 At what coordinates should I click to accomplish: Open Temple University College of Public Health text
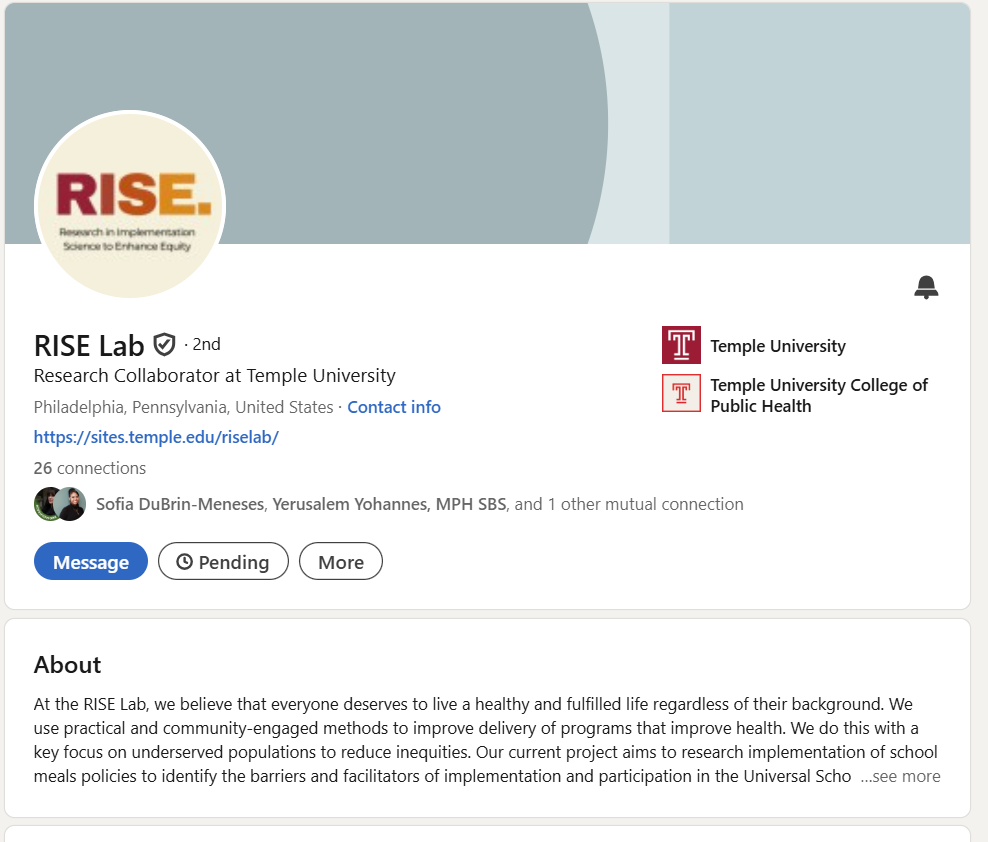tap(818, 395)
